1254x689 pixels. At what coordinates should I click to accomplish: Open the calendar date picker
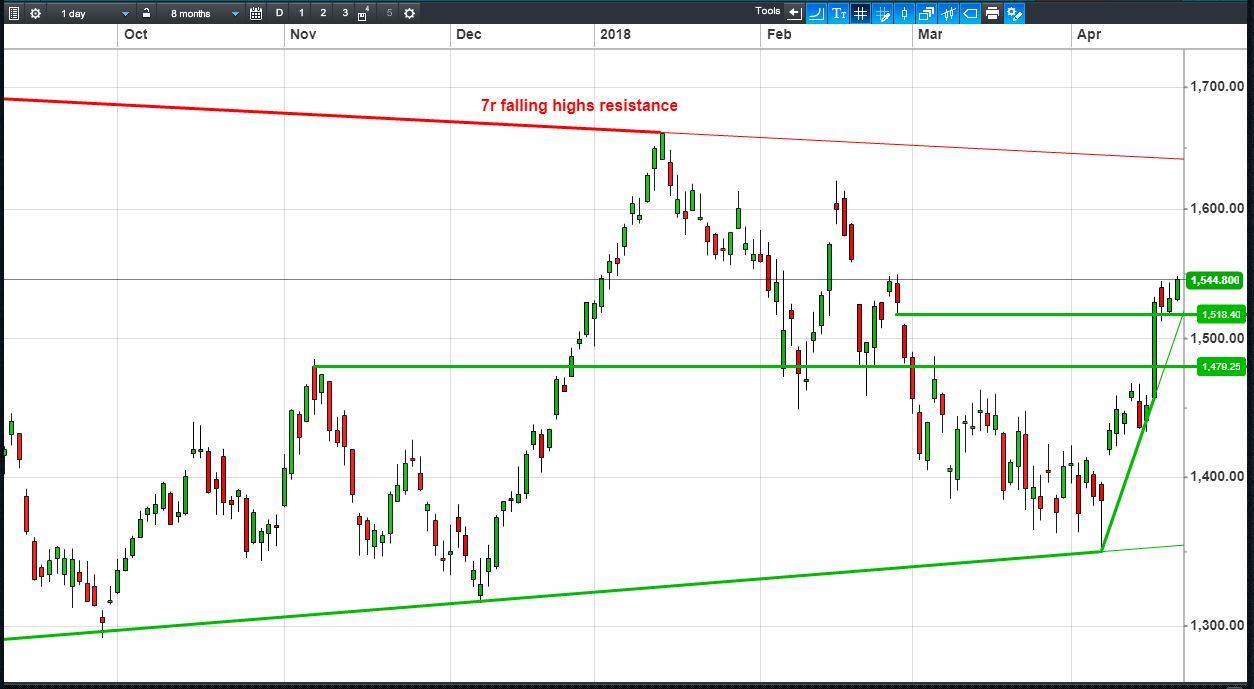click(256, 14)
